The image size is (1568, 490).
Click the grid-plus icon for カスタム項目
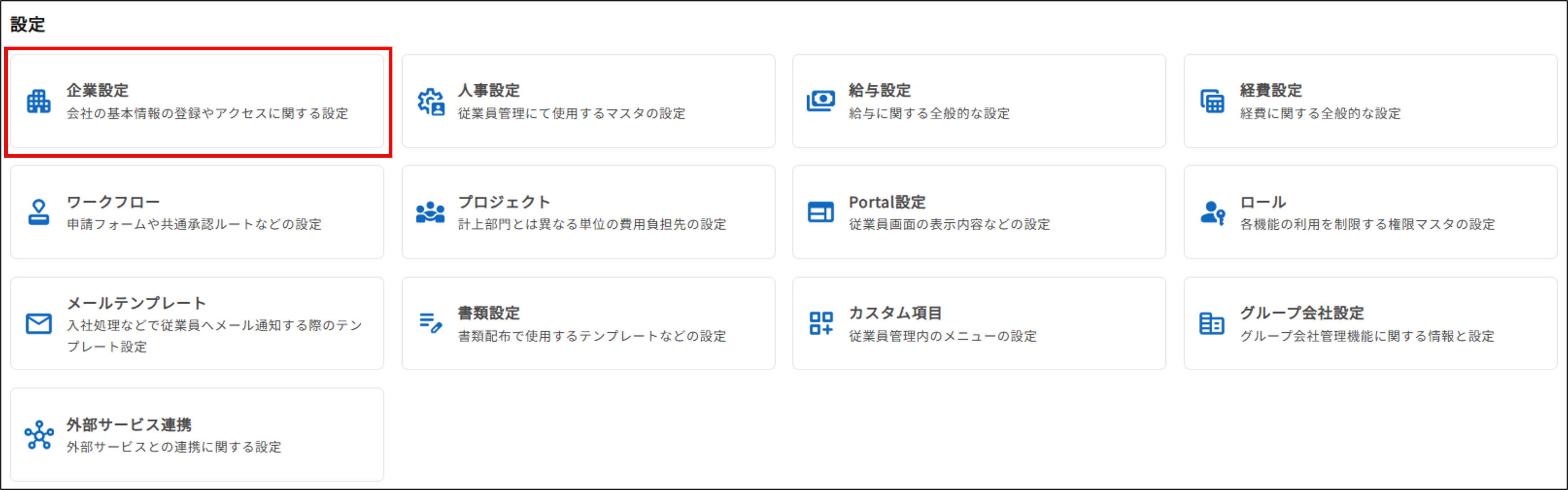[821, 323]
